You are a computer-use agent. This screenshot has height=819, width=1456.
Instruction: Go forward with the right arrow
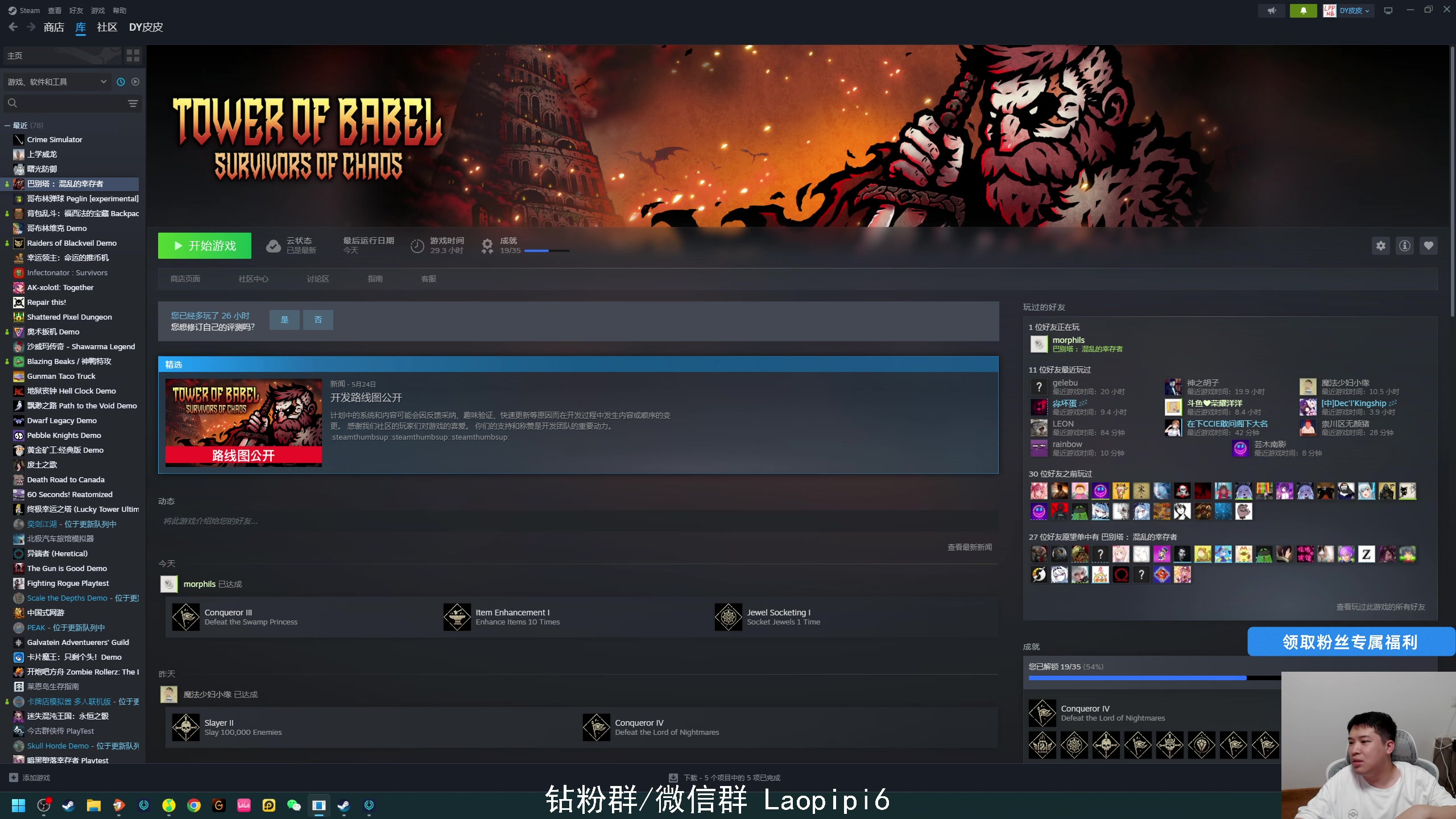click(31, 27)
